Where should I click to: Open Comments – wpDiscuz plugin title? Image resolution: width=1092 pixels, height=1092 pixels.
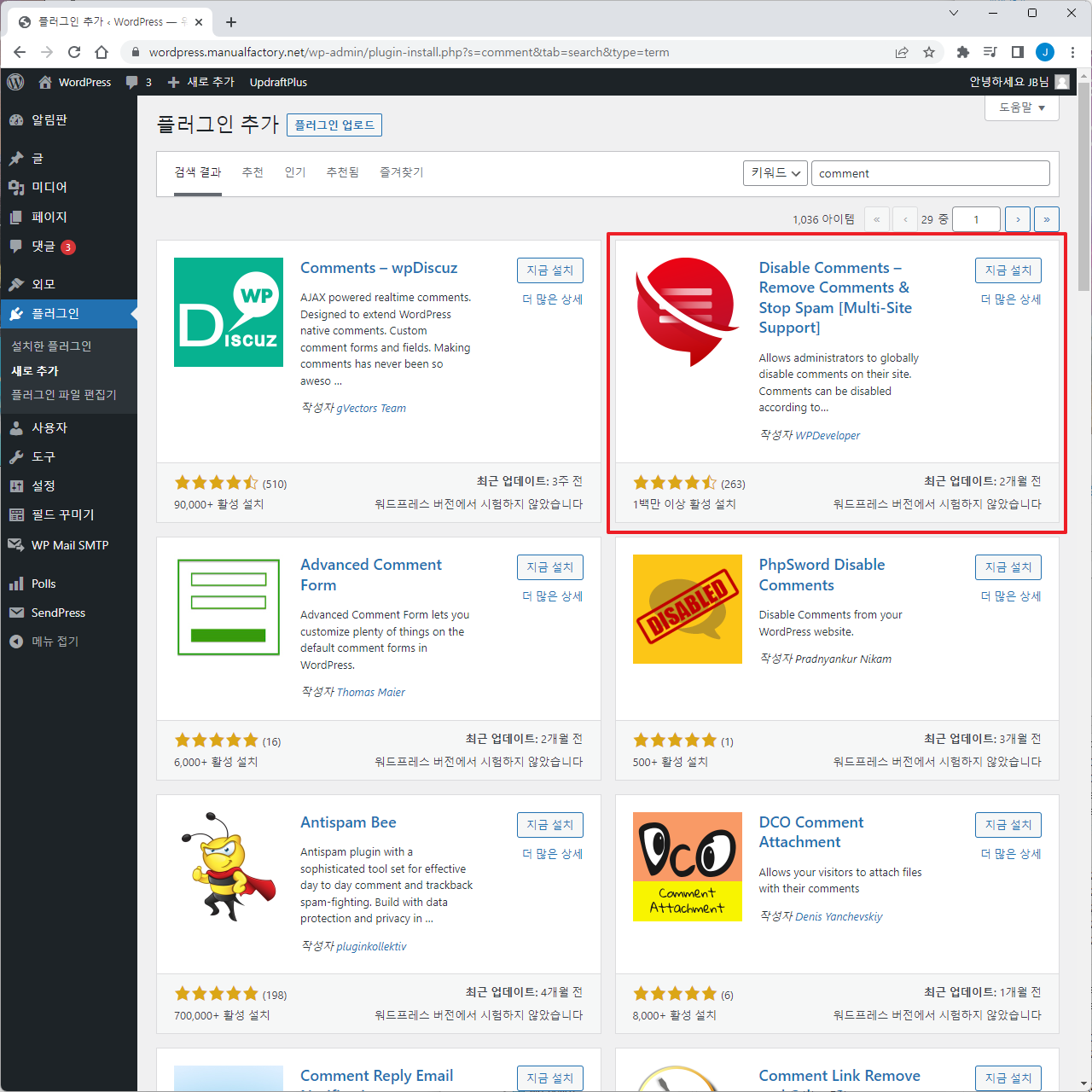pos(379,268)
